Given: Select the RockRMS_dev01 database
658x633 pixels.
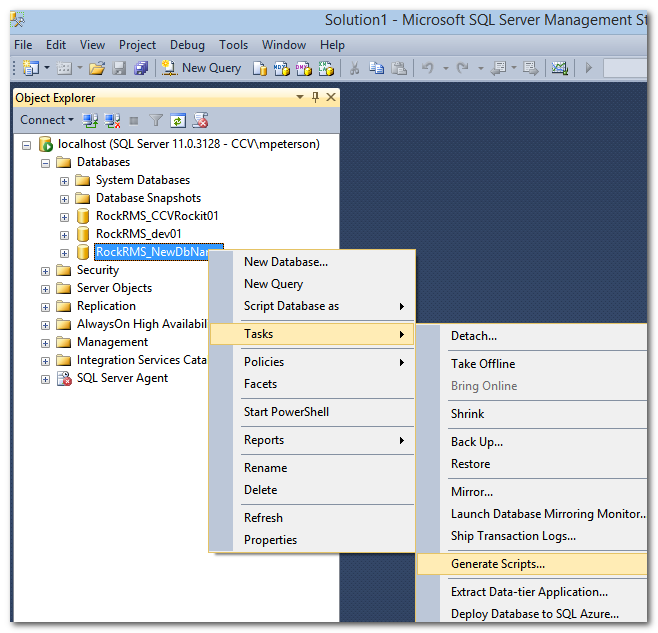Looking at the screenshot, I should 138,234.
